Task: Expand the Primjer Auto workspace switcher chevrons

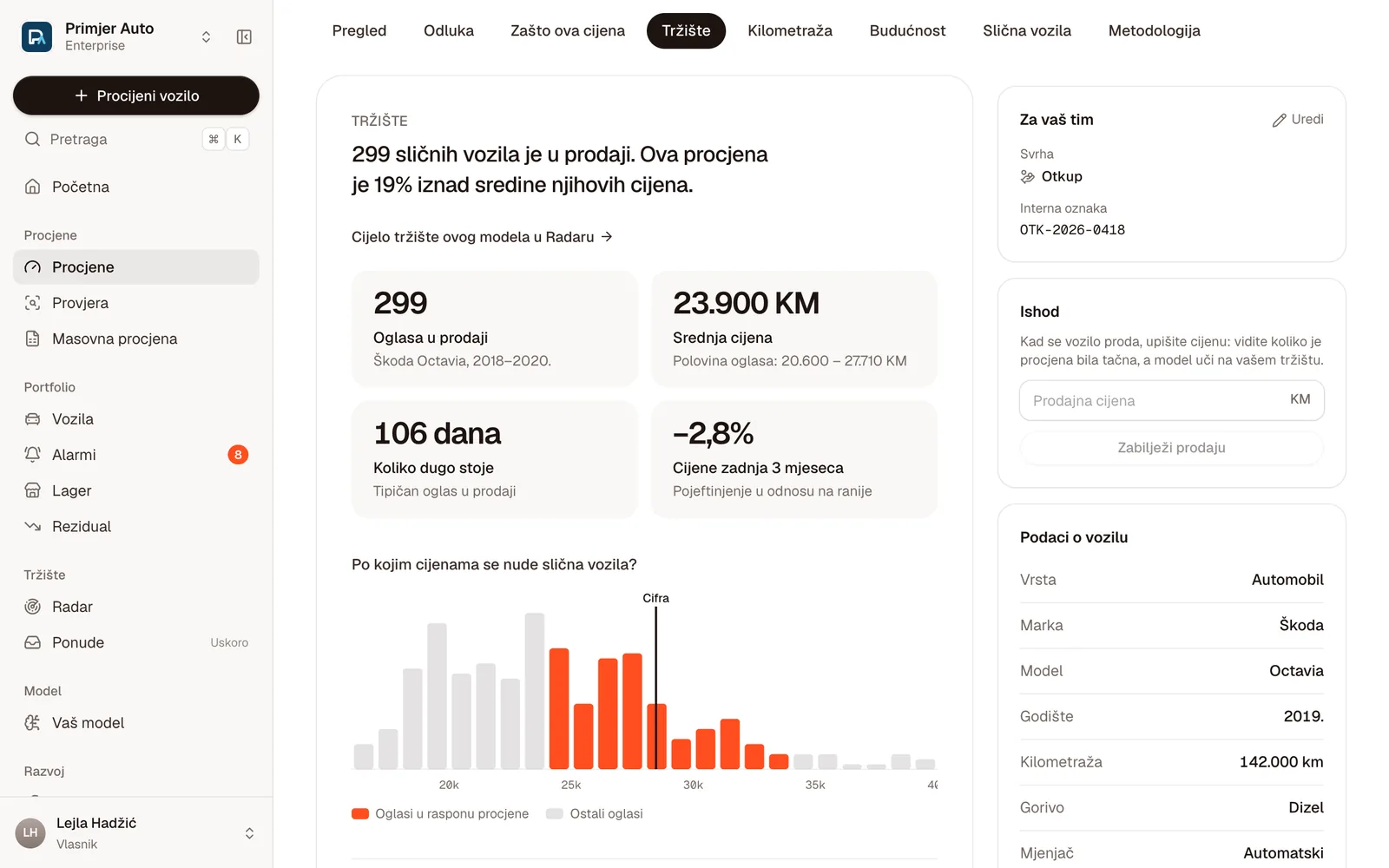Action: [206, 36]
